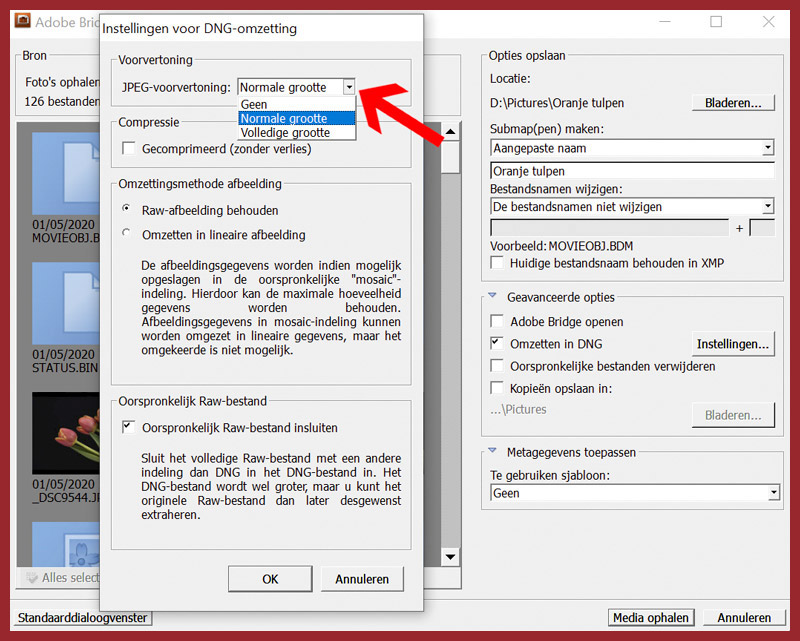The image size is (800, 641).
Task: Uncheck 'Omzetten in DNG' checkbox
Action: (496, 343)
